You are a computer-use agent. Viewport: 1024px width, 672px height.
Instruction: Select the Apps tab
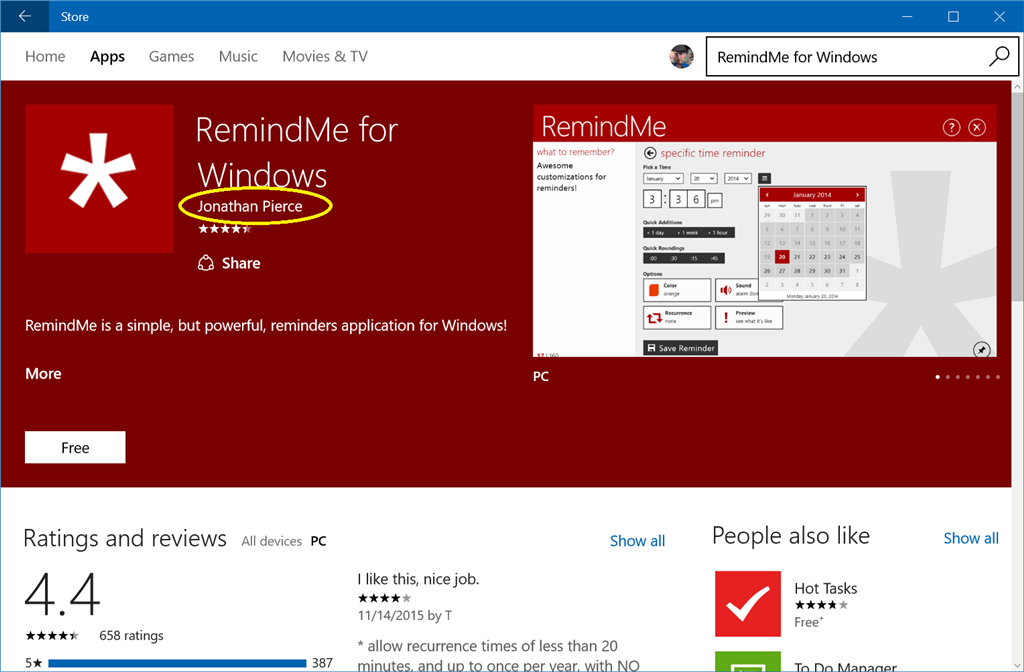pos(107,56)
